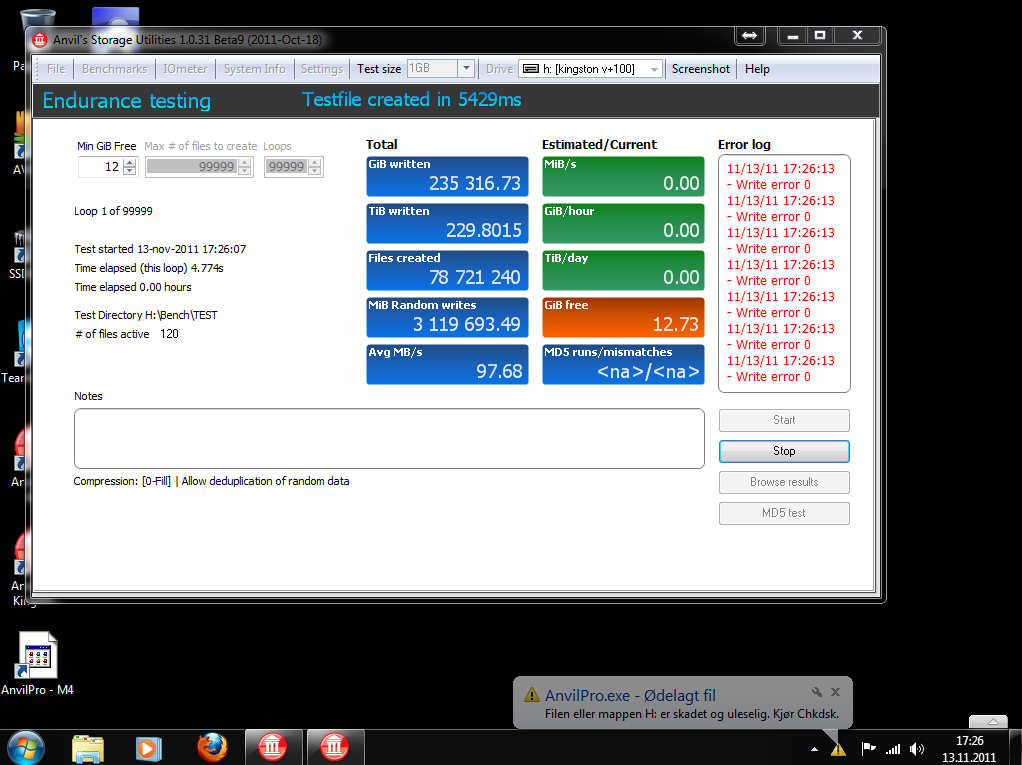Expand the Test size 1GB dropdown
This screenshot has width=1022, height=765.
pyautogui.click(x=465, y=68)
